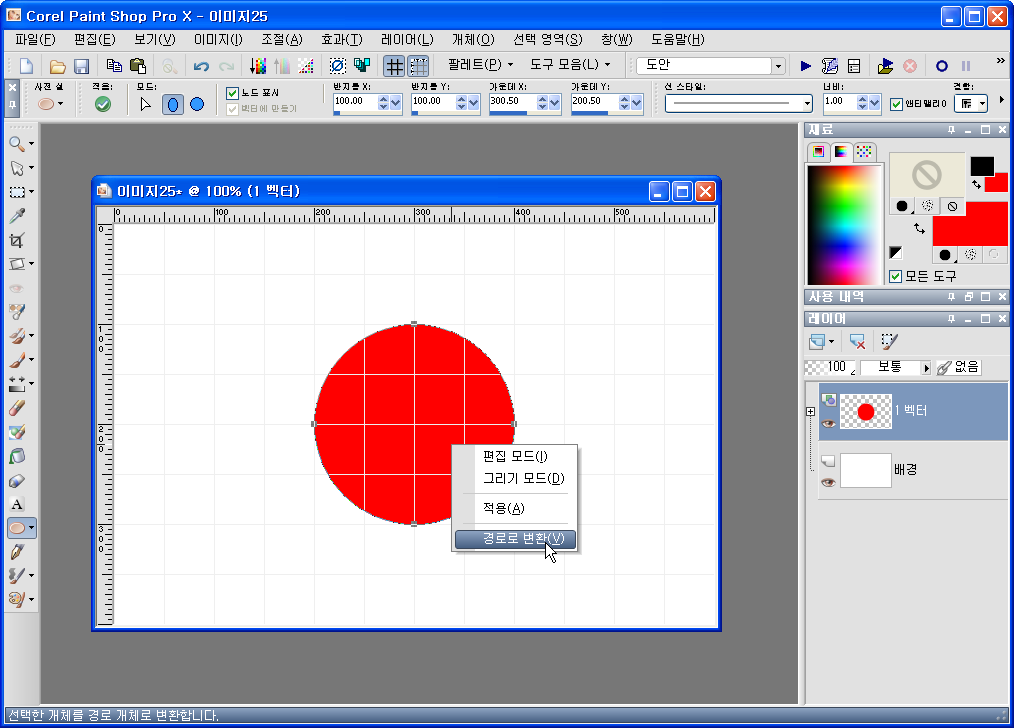Screen dimensions: 1014x728
Task: Select the 배경 layer thumbnail
Action: point(865,471)
